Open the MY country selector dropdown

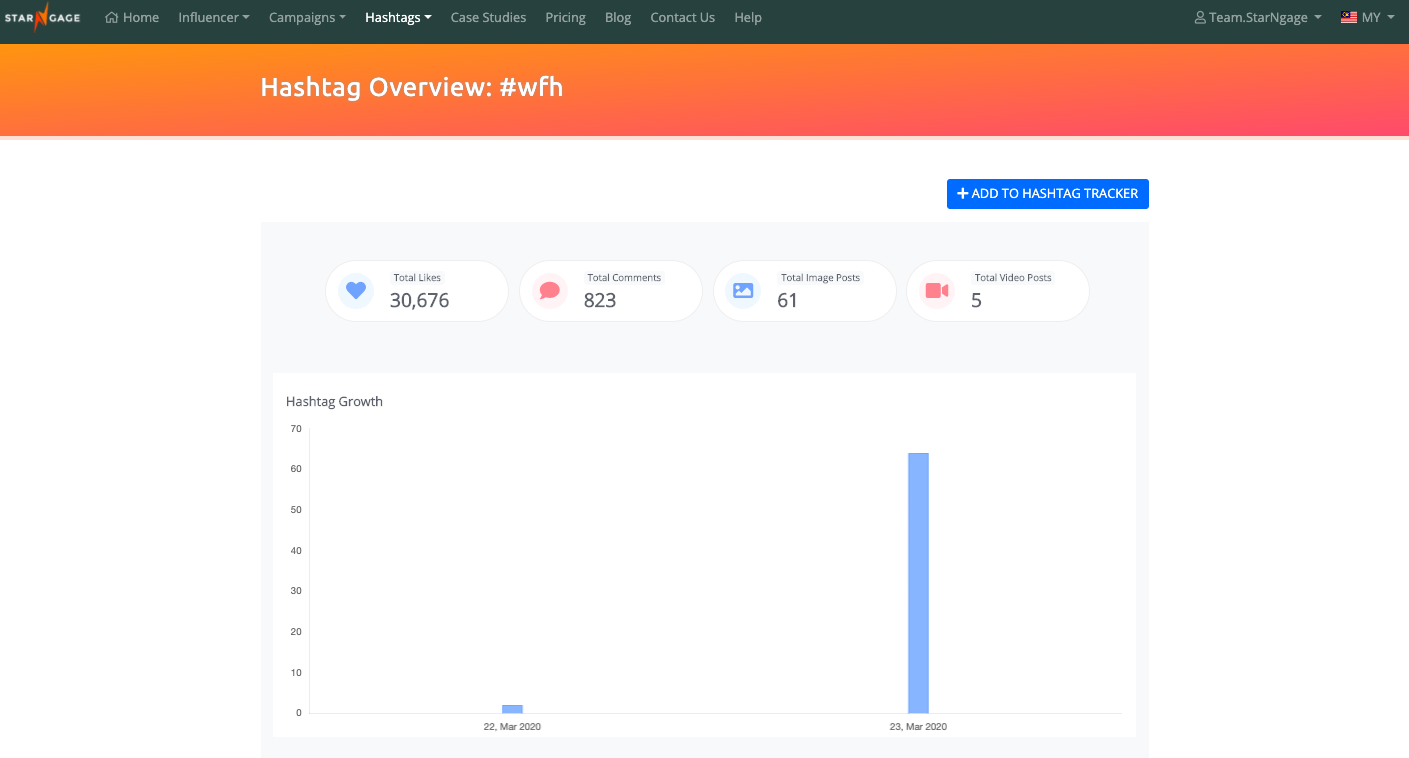(1368, 17)
